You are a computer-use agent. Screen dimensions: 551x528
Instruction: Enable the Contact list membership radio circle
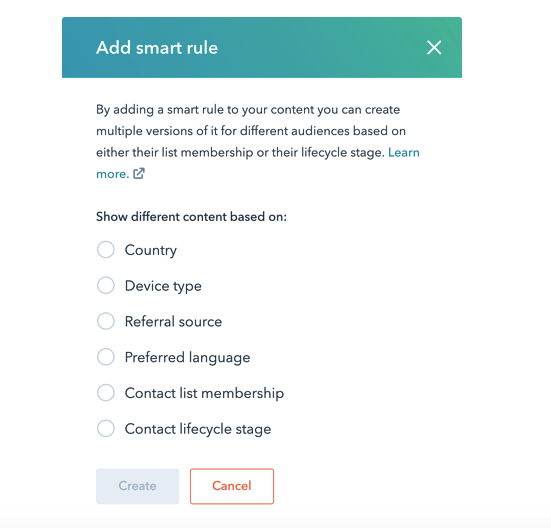[106, 393]
